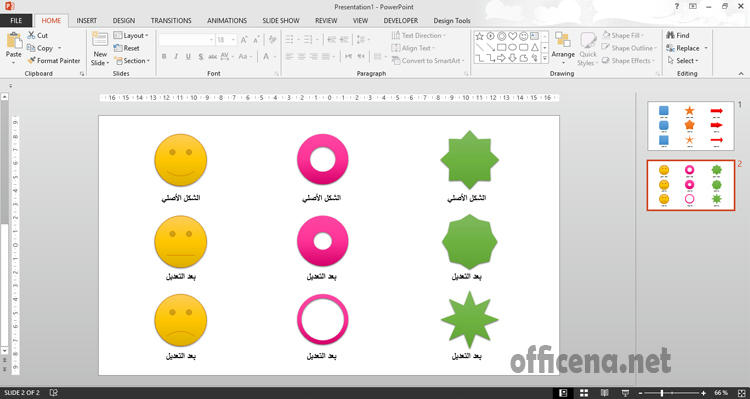Click the Find binoculars icon
This screenshot has width=750, height=399.
point(670,35)
